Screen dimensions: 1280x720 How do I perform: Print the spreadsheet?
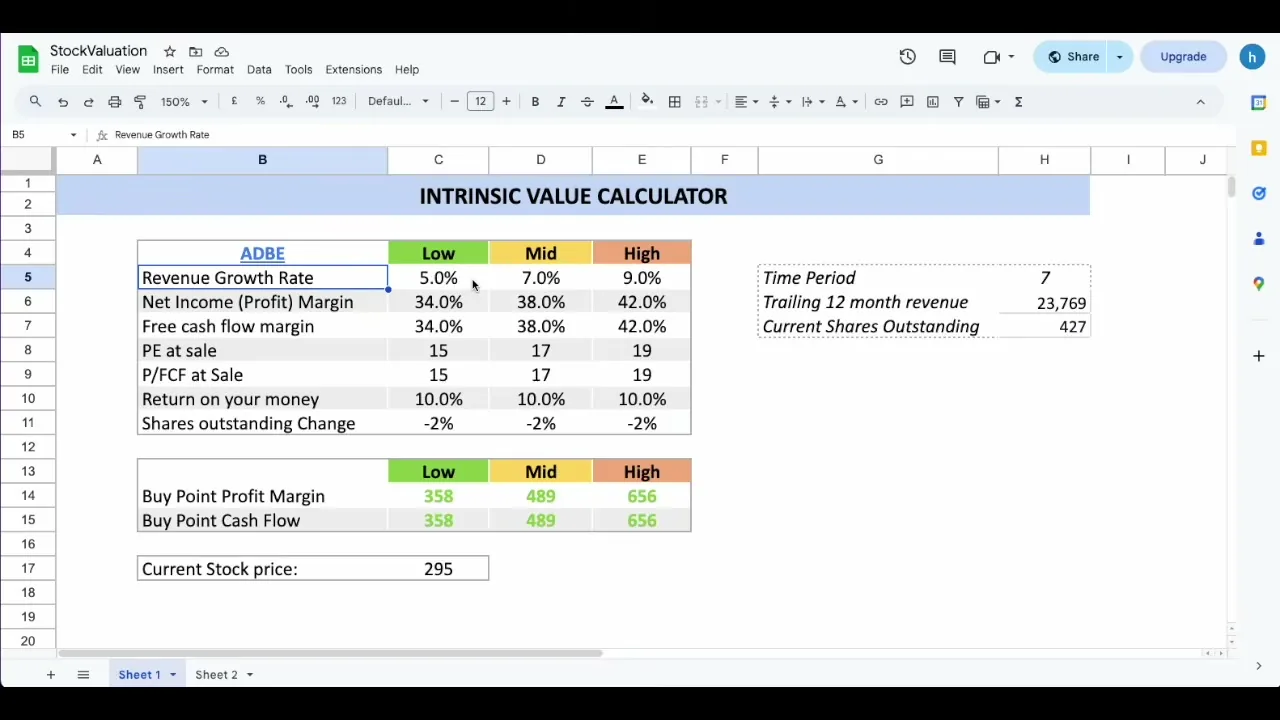[x=114, y=101]
